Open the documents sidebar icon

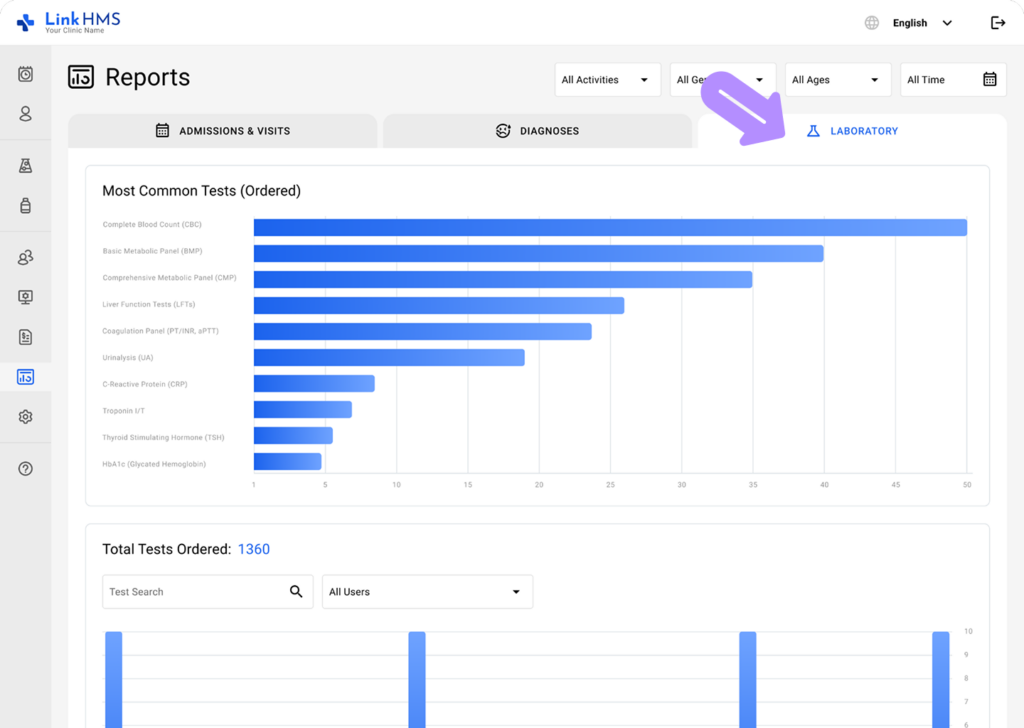click(26, 337)
